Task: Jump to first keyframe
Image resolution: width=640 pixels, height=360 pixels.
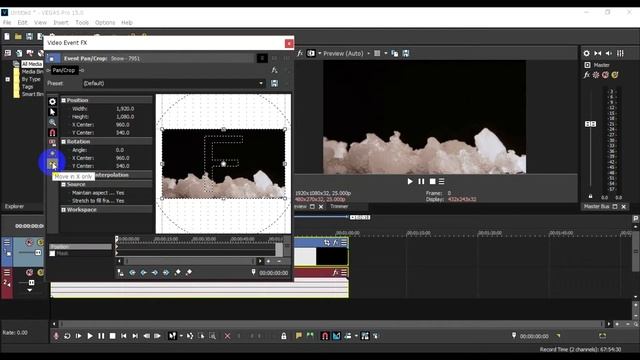Action: (x=133, y=272)
